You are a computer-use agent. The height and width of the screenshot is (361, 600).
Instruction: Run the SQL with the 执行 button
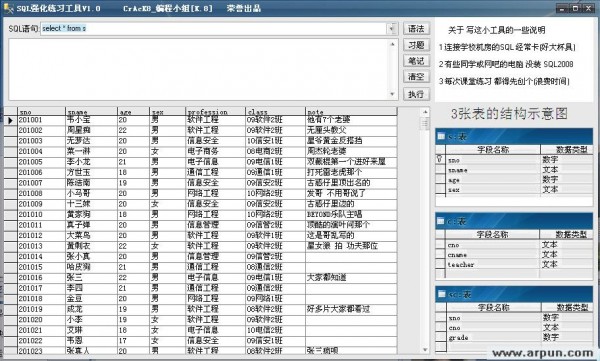pos(416,94)
